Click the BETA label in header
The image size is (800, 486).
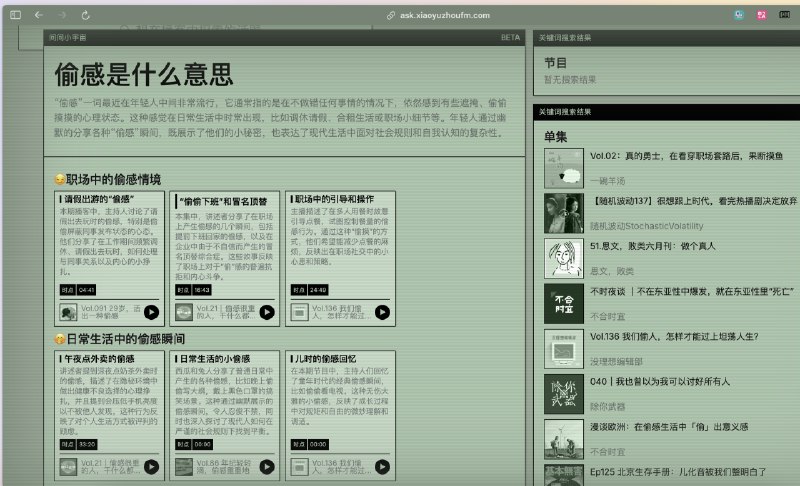click(x=510, y=37)
